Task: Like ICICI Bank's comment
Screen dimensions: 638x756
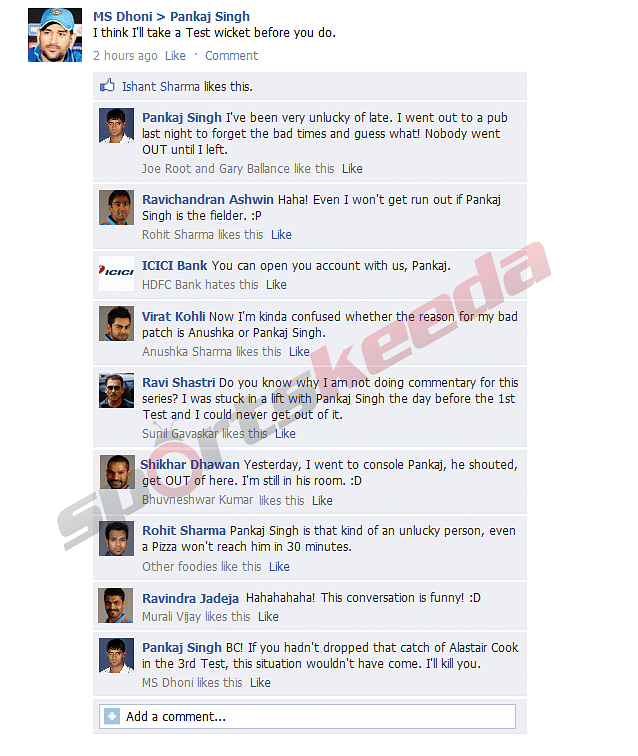Action: pyautogui.click(x=276, y=285)
